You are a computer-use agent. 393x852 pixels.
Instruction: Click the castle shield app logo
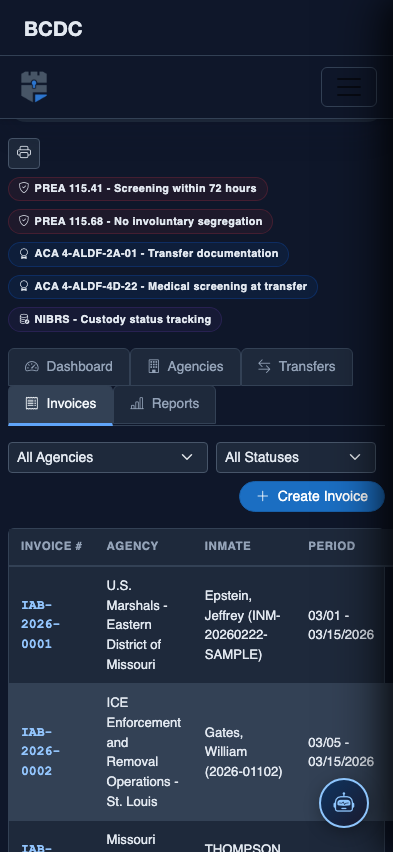34,87
